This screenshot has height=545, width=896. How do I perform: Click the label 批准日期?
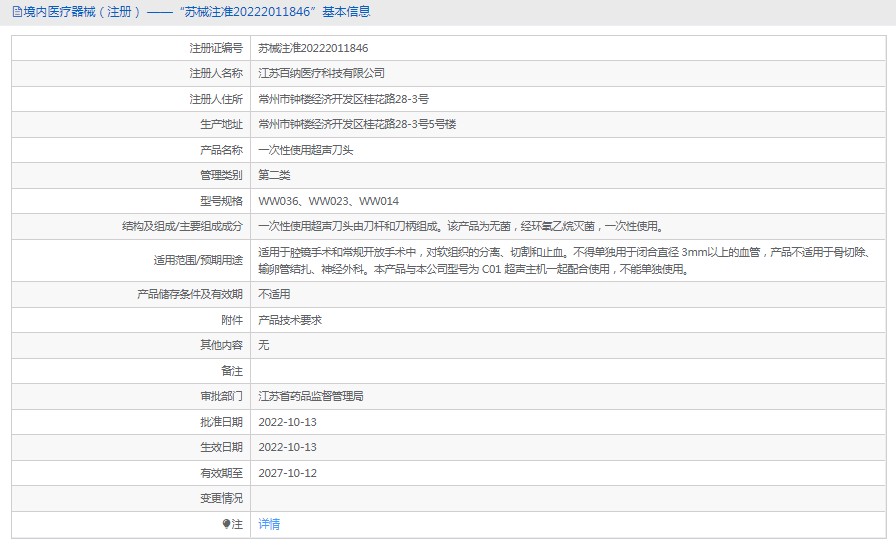[x=221, y=422]
